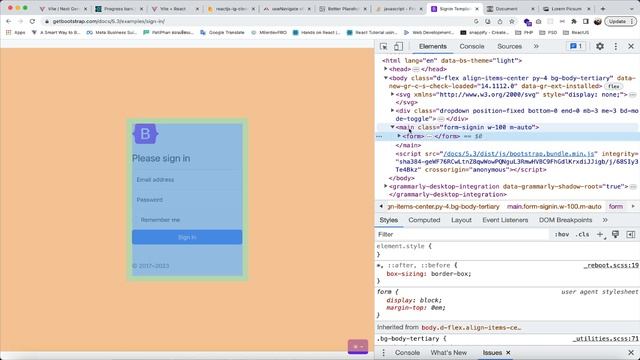Bookmark this page with star icon
This screenshot has height=360, width=640.
[511, 21]
